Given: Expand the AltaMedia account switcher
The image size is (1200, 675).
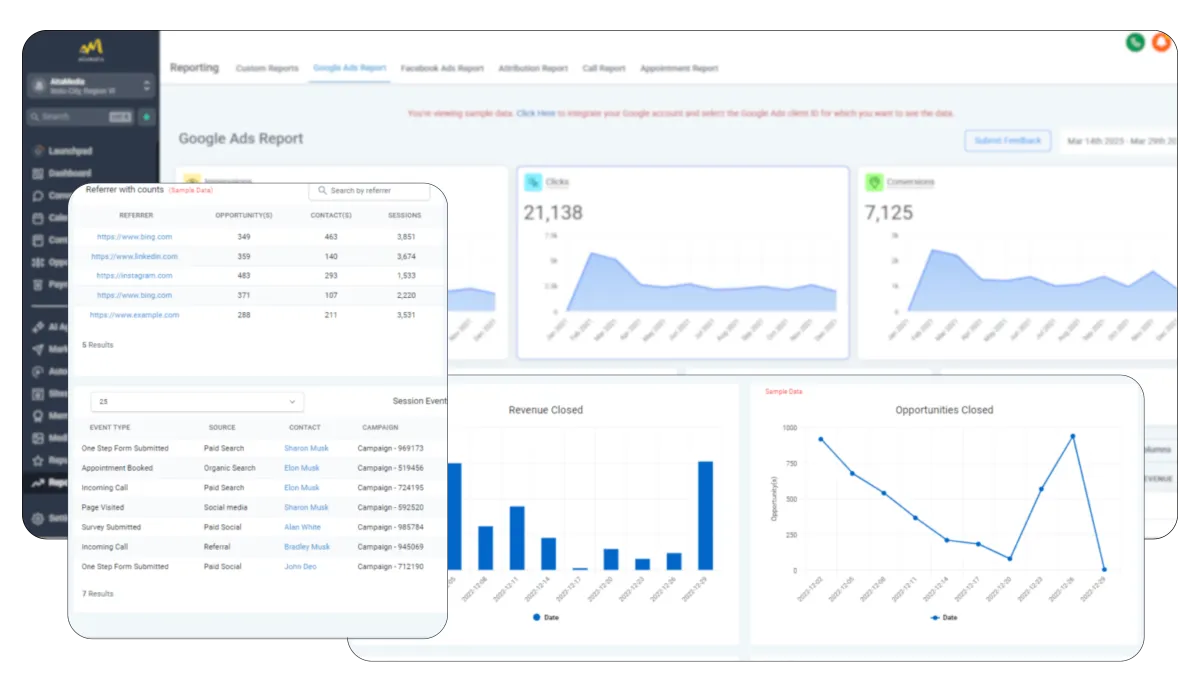Looking at the screenshot, I should (90, 86).
